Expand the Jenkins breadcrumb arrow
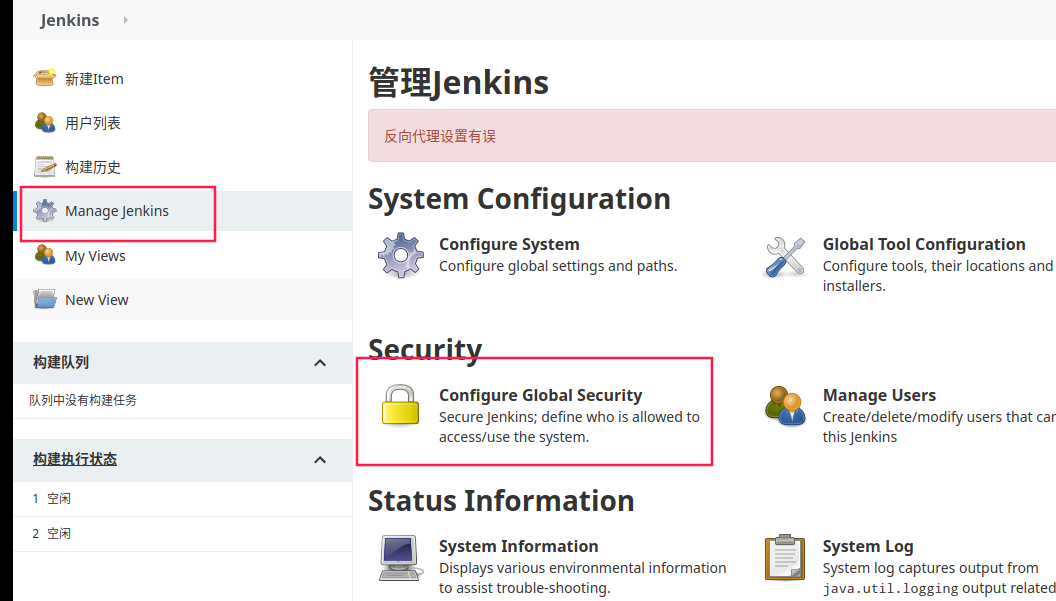This screenshot has width=1056, height=601. (125, 20)
